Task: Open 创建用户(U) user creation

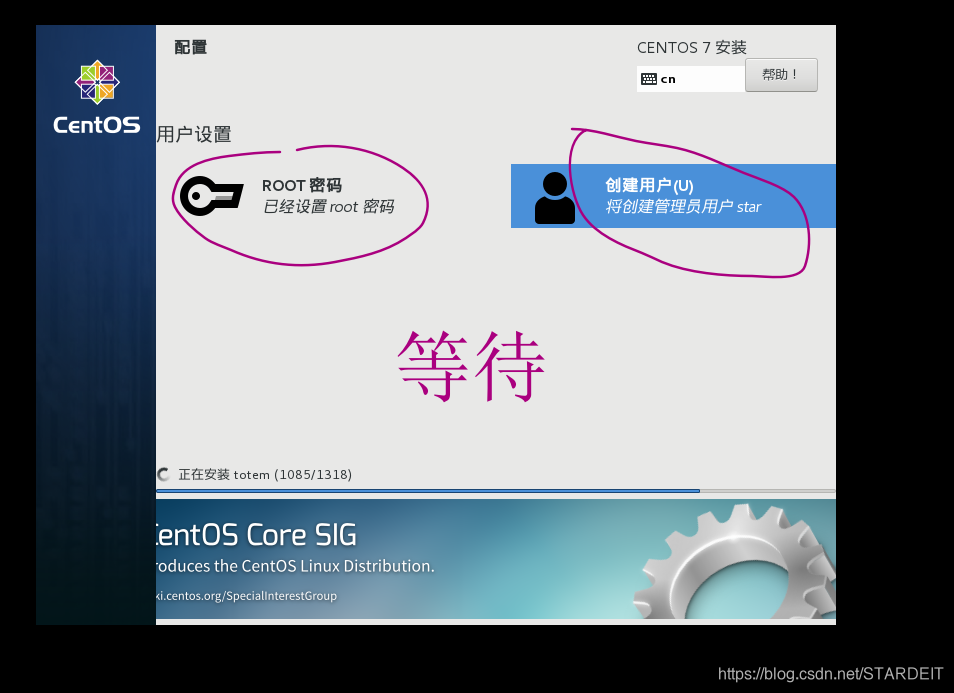Action: tap(673, 196)
